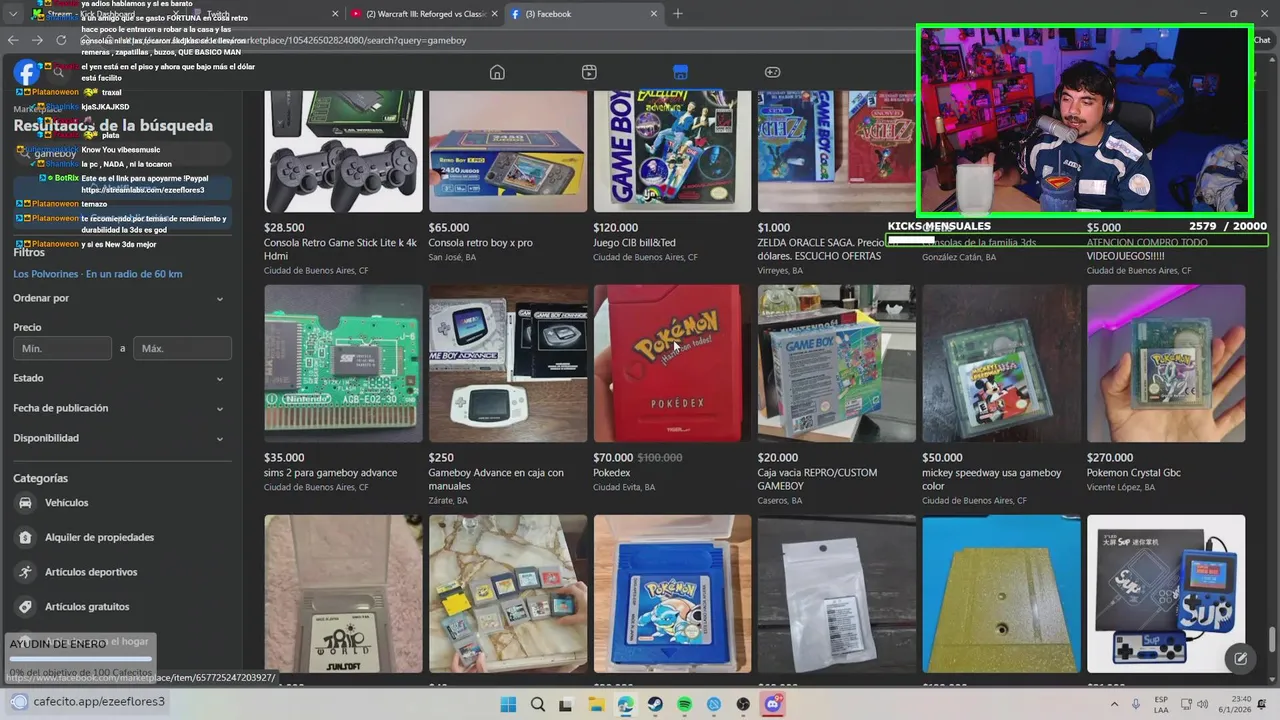
Task: Select the Marketplace storefront icon
Action: (680, 72)
